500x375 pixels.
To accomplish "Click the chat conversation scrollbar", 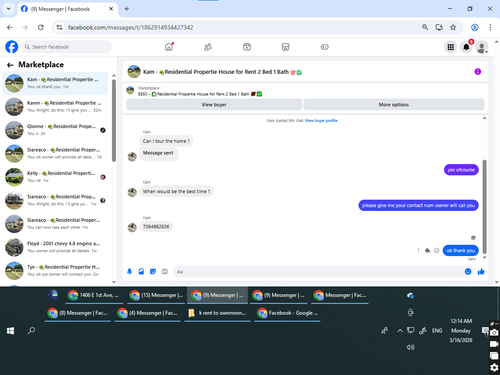I will coord(484,207).
